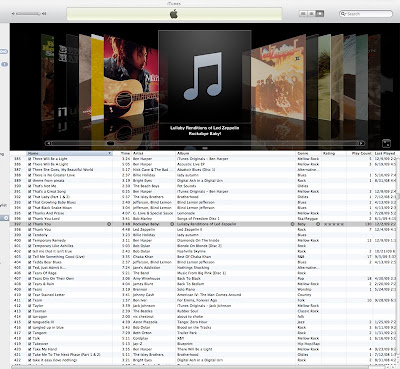Image resolution: width=400 pixels, height=369 pixels.
Task: Click Cover Flow scrollbar right arrow
Action: click(362, 143)
